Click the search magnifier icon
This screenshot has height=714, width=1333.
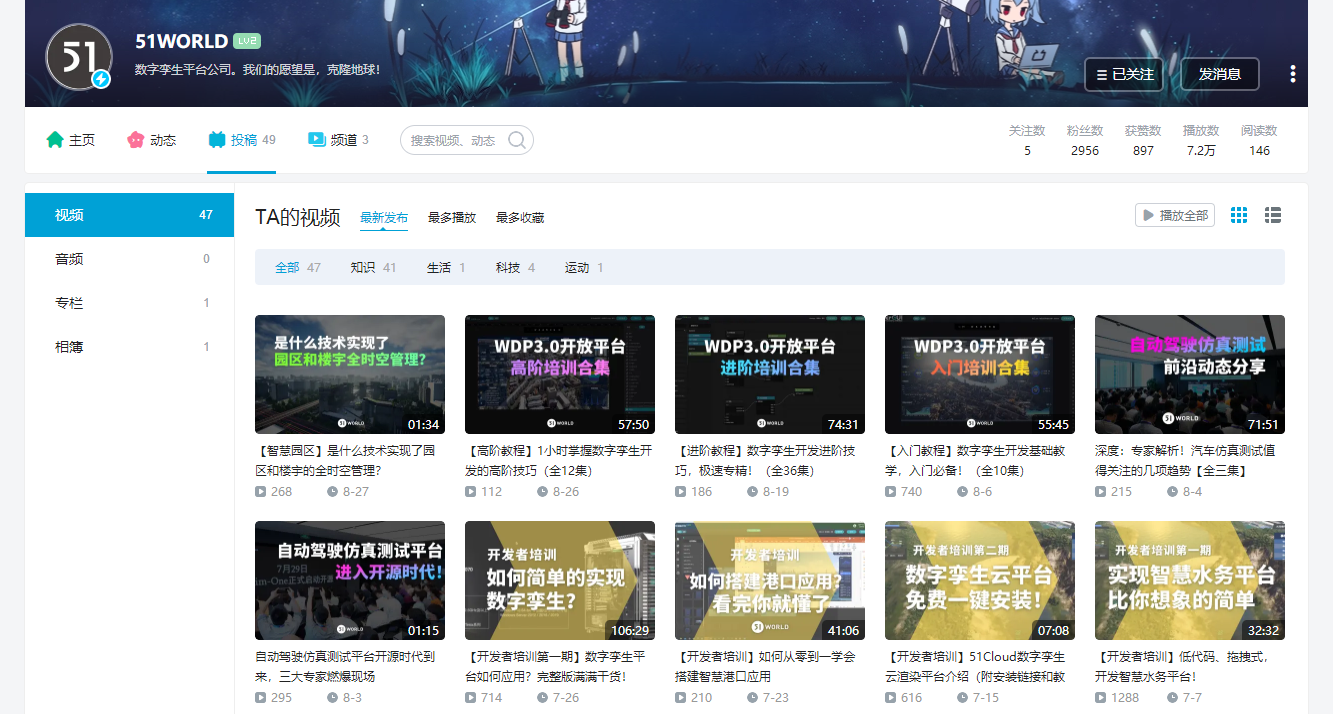point(517,140)
